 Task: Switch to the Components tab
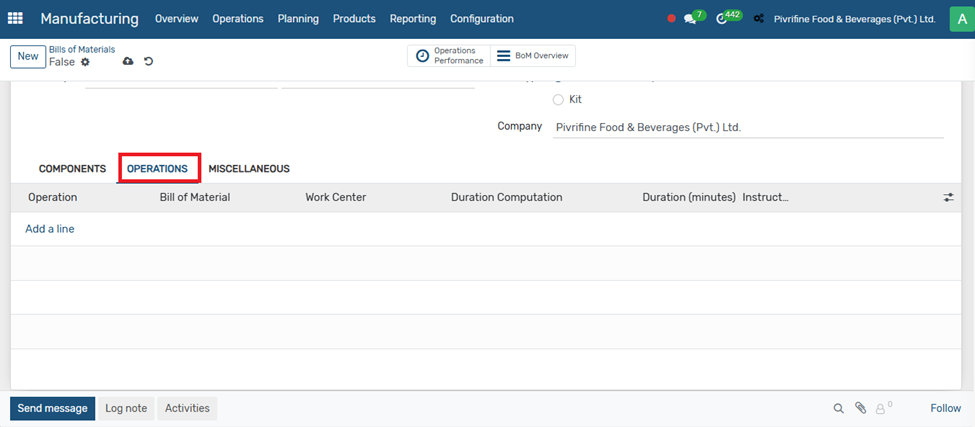point(72,169)
